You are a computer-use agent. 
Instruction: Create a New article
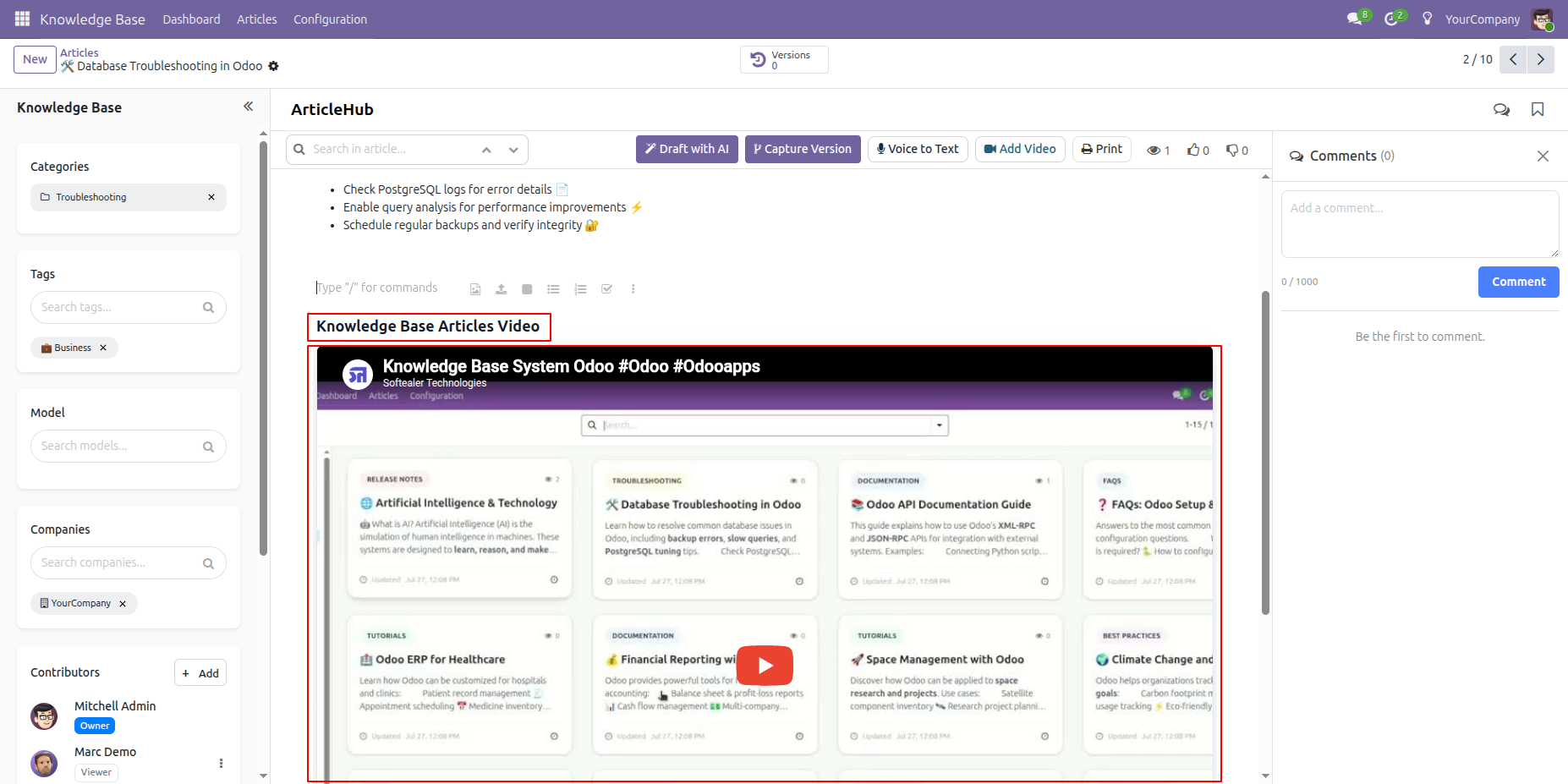(35, 59)
